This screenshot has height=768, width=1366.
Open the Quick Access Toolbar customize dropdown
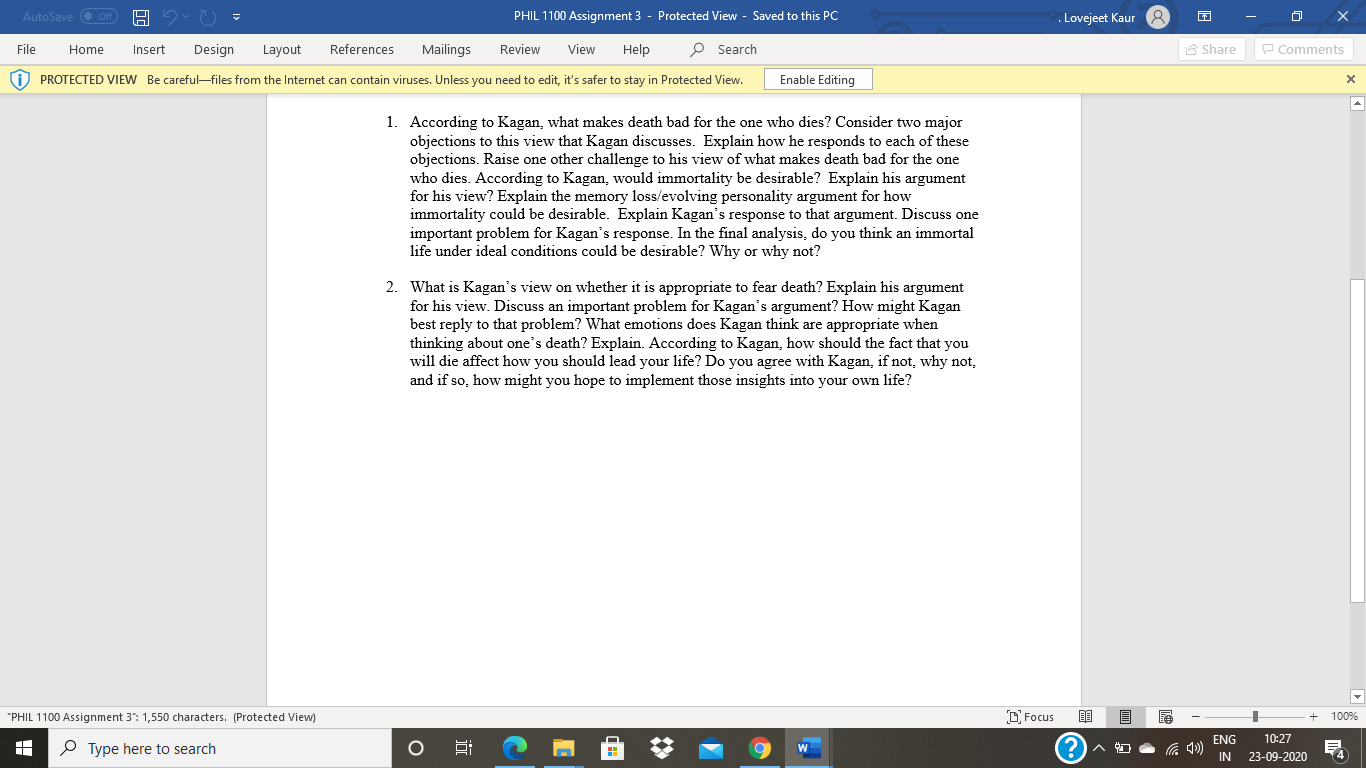click(x=237, y=16)
